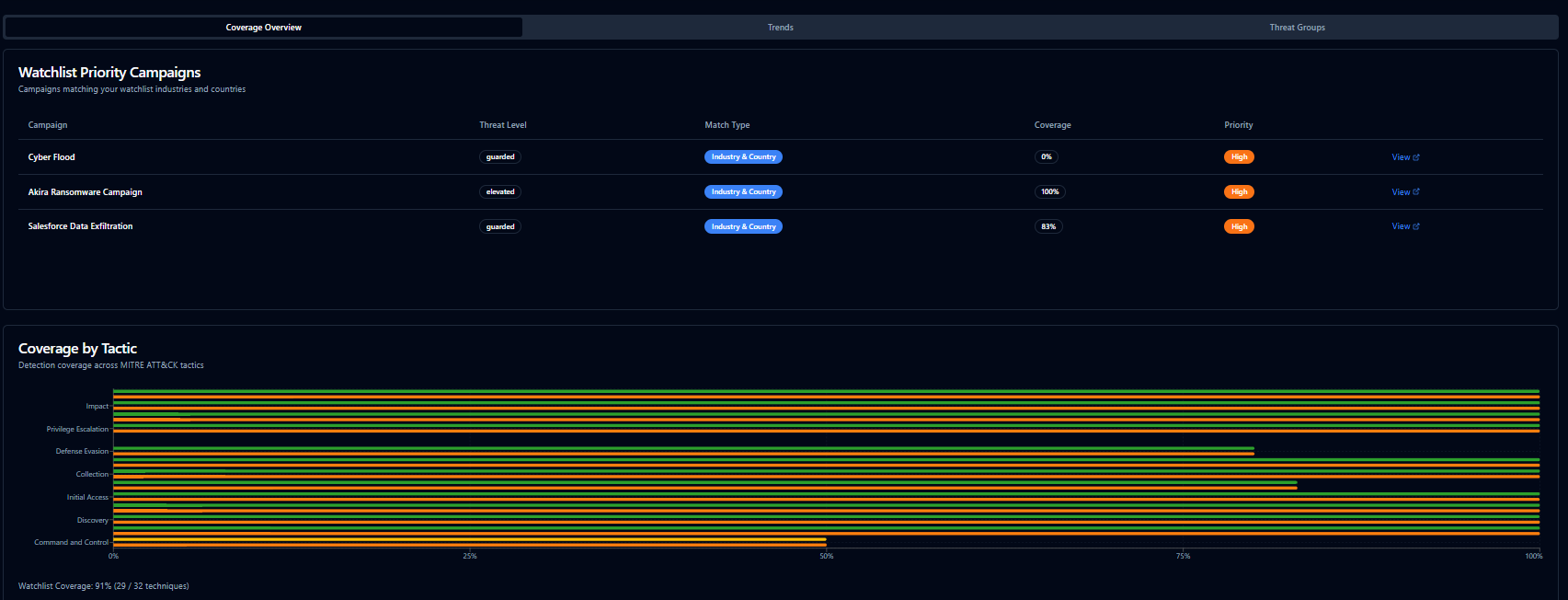1568x600 pixels.
Task: Click High priority badge for Akira Ransomware
Action: [x=1239, y=192]
